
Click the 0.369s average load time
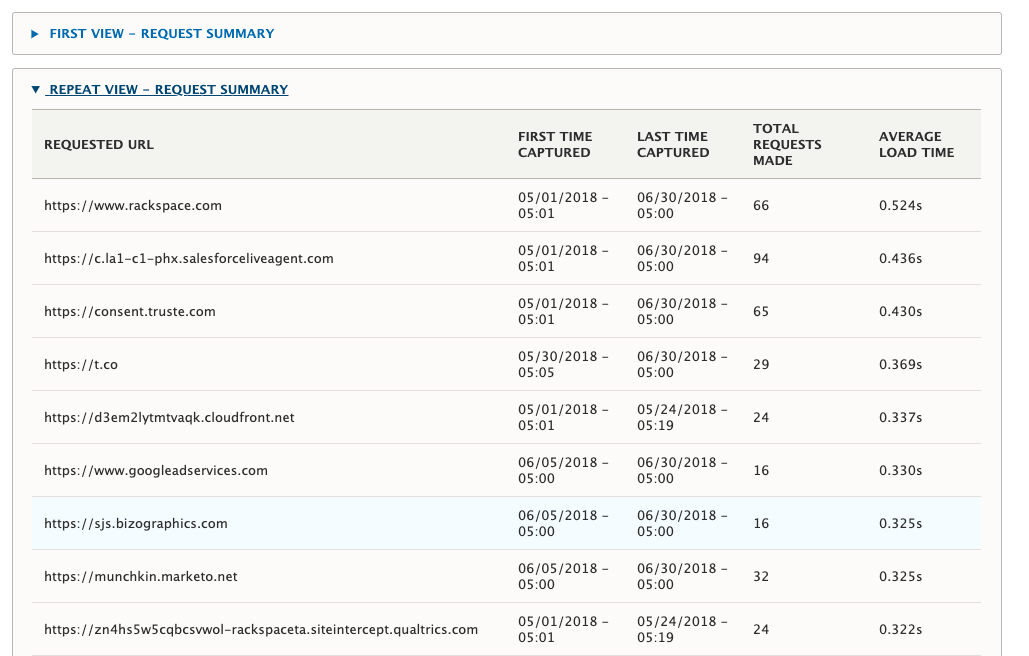900,365
